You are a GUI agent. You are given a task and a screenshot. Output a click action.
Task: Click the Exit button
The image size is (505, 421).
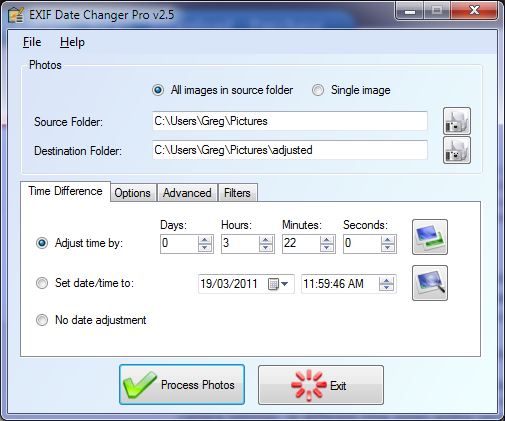pos(321,385)
